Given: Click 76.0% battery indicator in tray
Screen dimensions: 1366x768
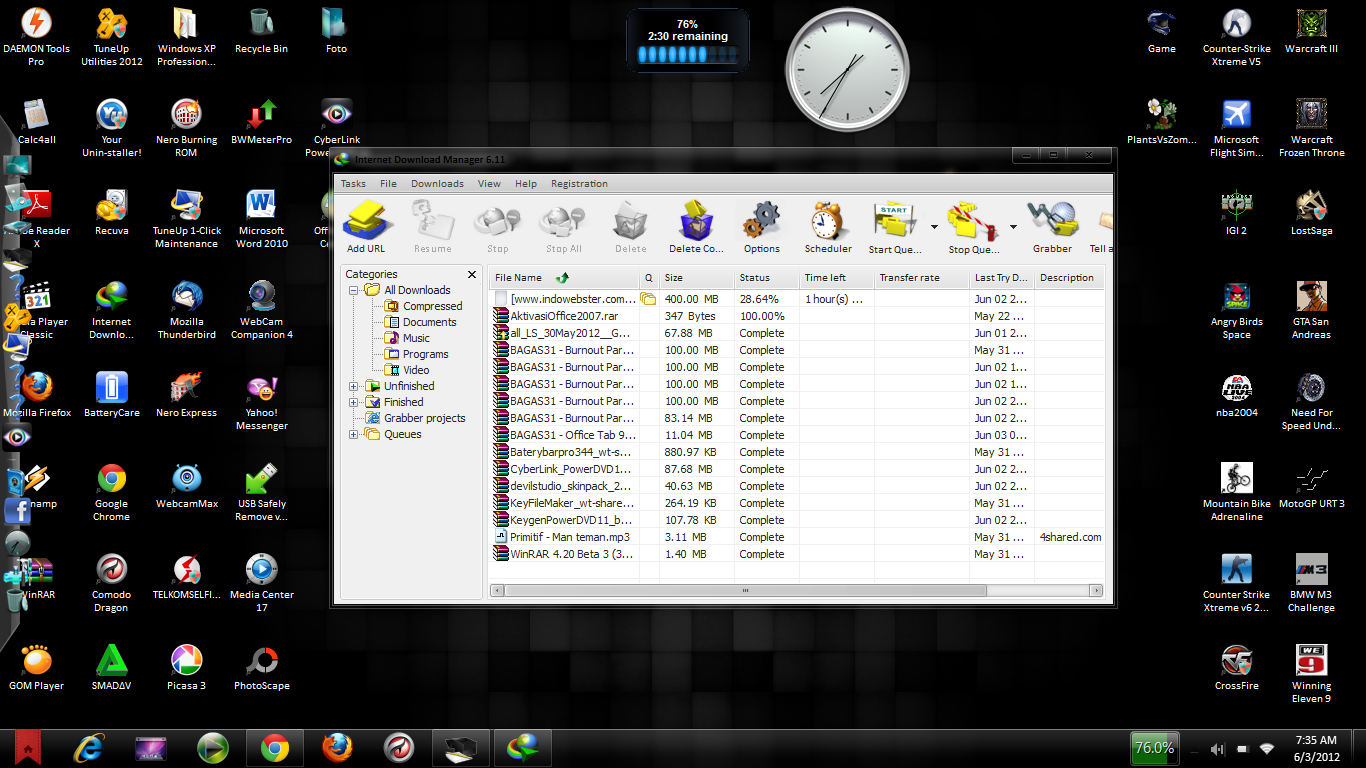Looking at the screenshot, I should point(1153,748).
